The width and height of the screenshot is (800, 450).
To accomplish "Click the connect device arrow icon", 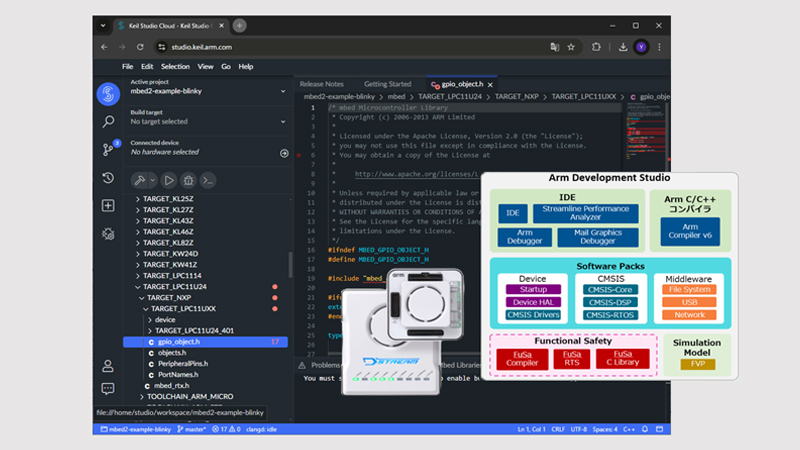I will (284, 153).
